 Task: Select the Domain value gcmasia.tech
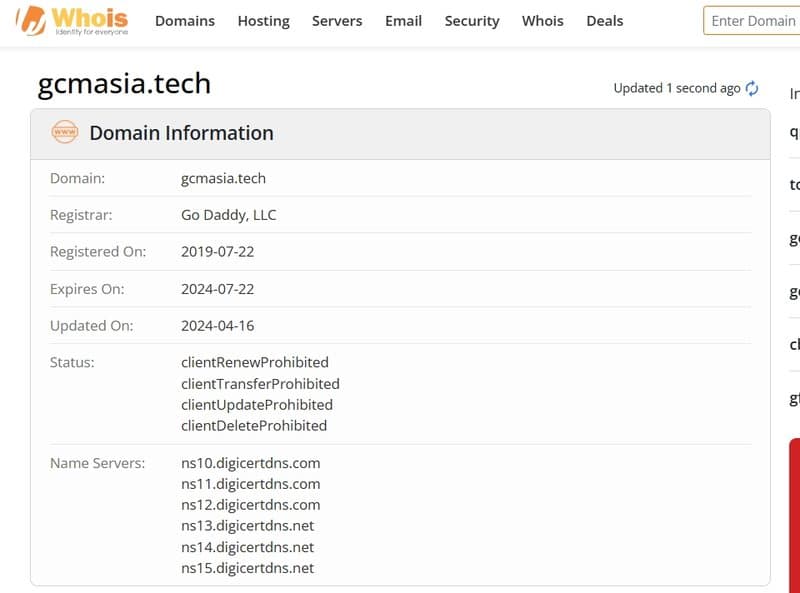(223, 178)
